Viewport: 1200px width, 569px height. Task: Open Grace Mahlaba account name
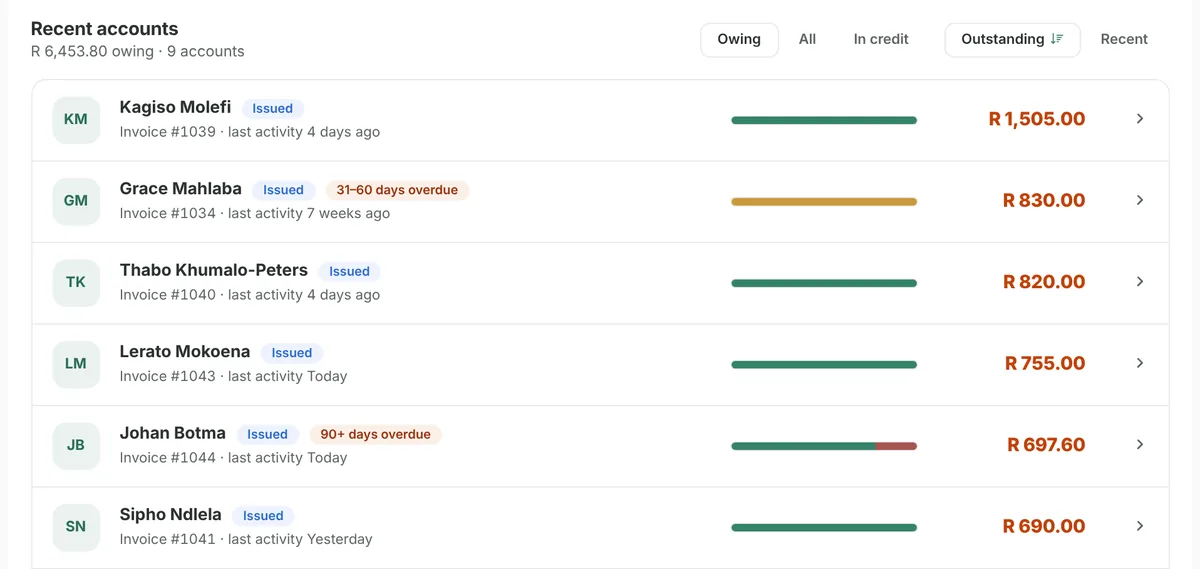[180, 189]
